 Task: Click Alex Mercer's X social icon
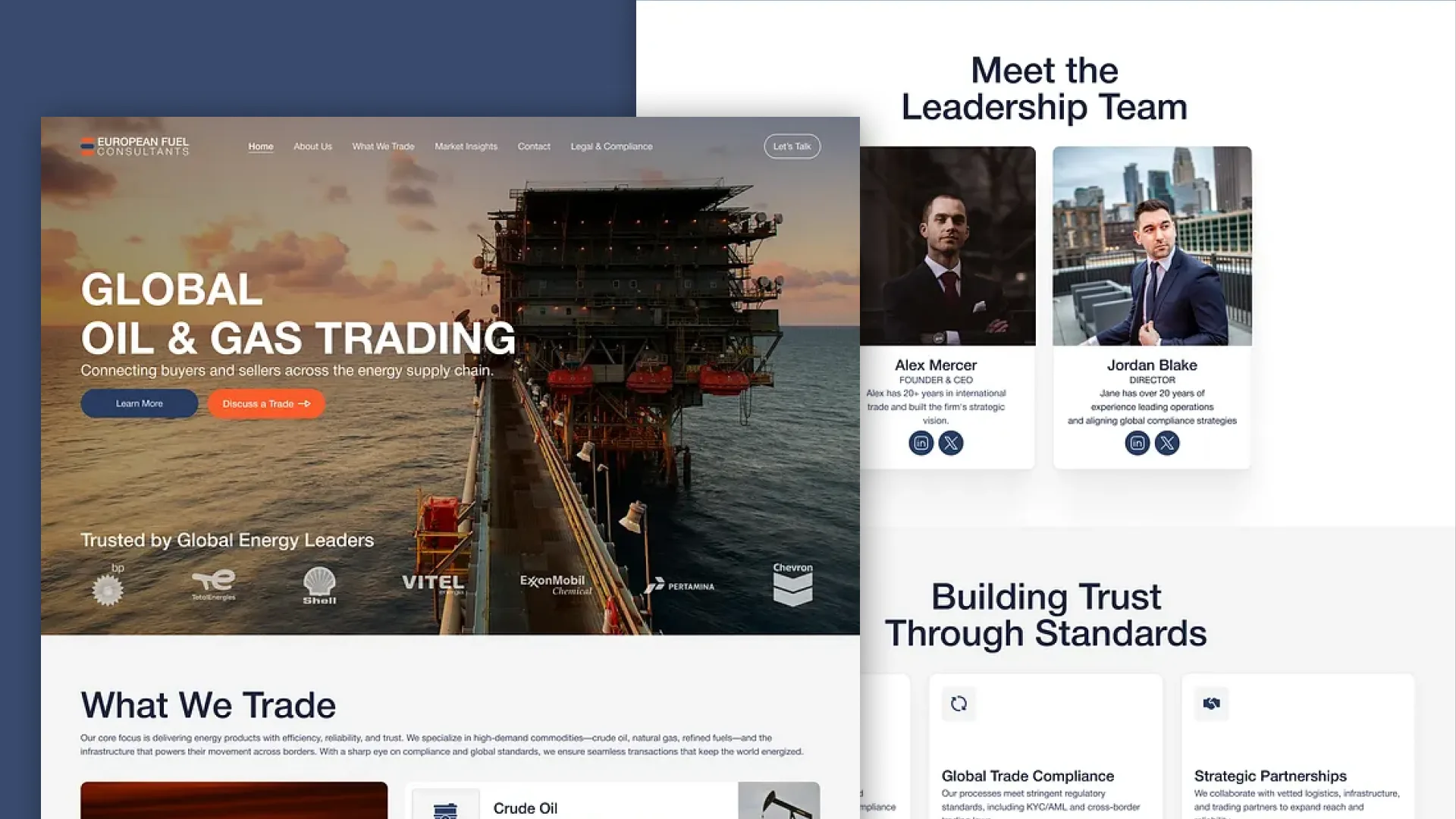tap(950, 443)
